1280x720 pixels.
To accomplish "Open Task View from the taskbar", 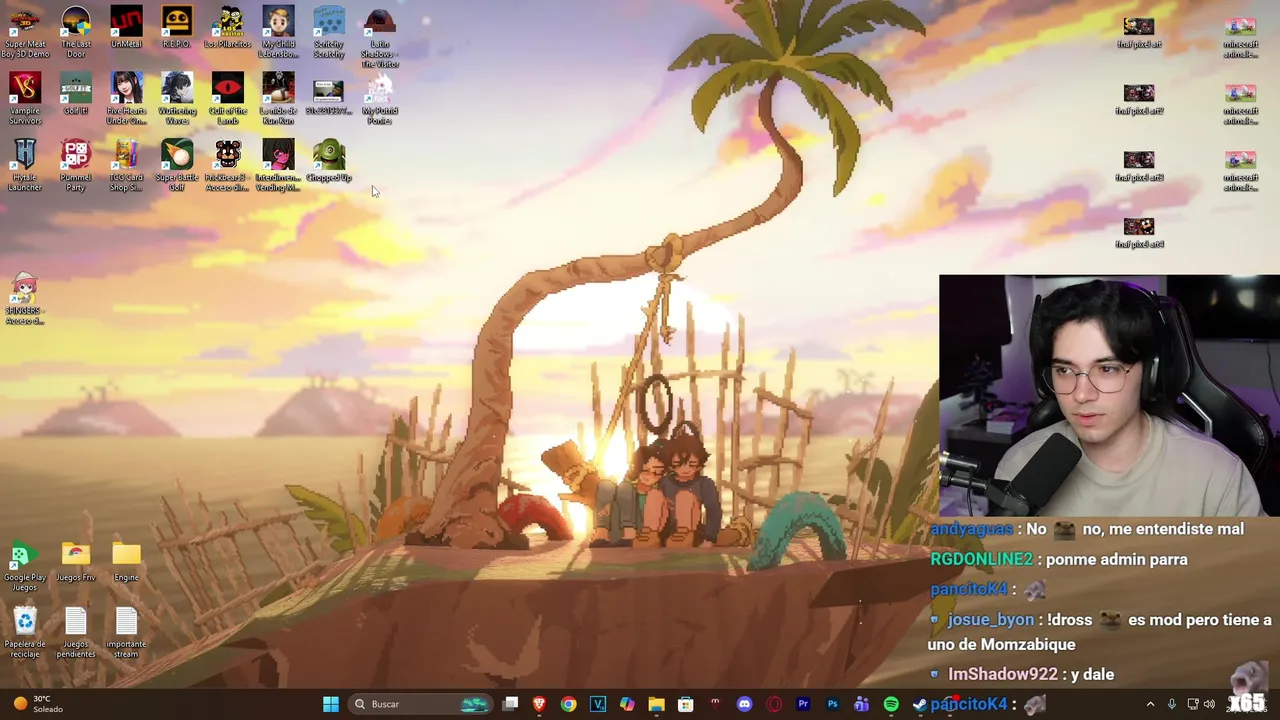I will [x=510, y=704].
